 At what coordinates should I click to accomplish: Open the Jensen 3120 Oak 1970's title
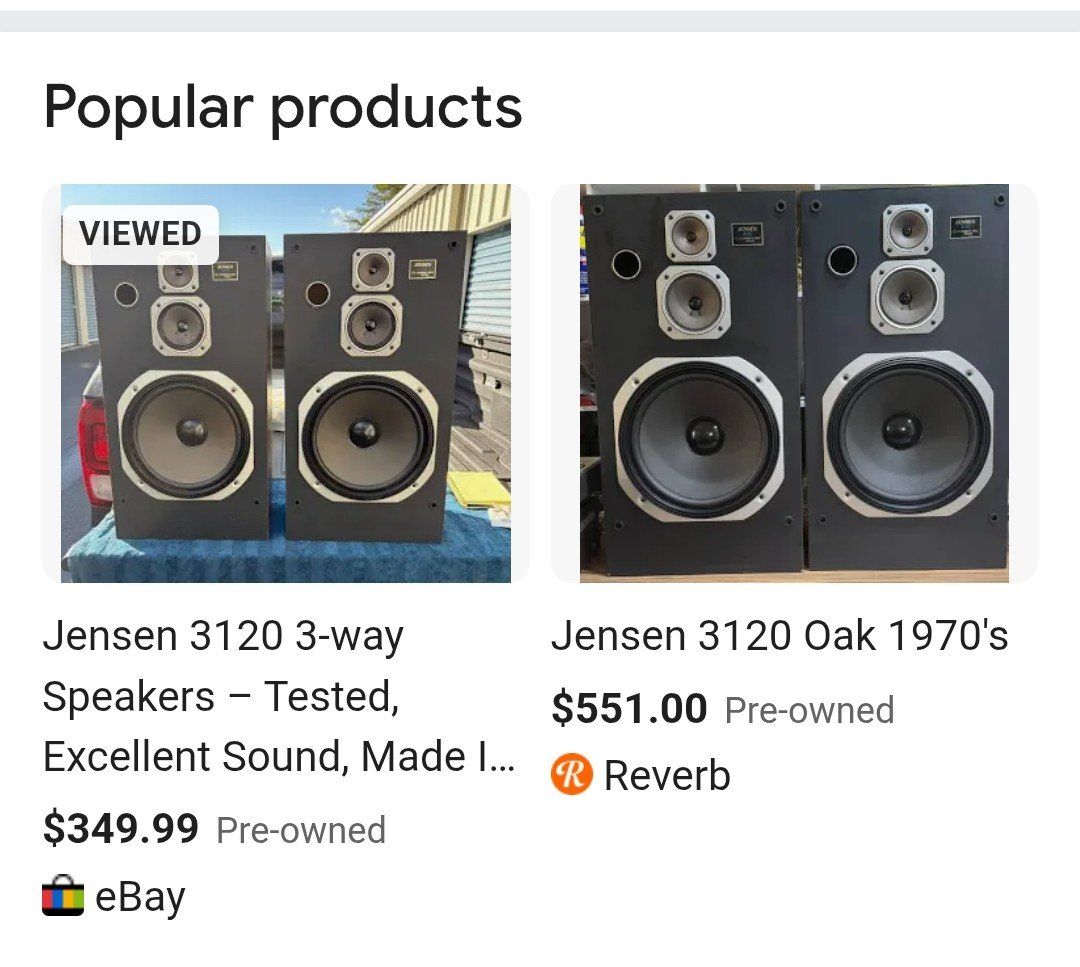click(x=779, y=636)
